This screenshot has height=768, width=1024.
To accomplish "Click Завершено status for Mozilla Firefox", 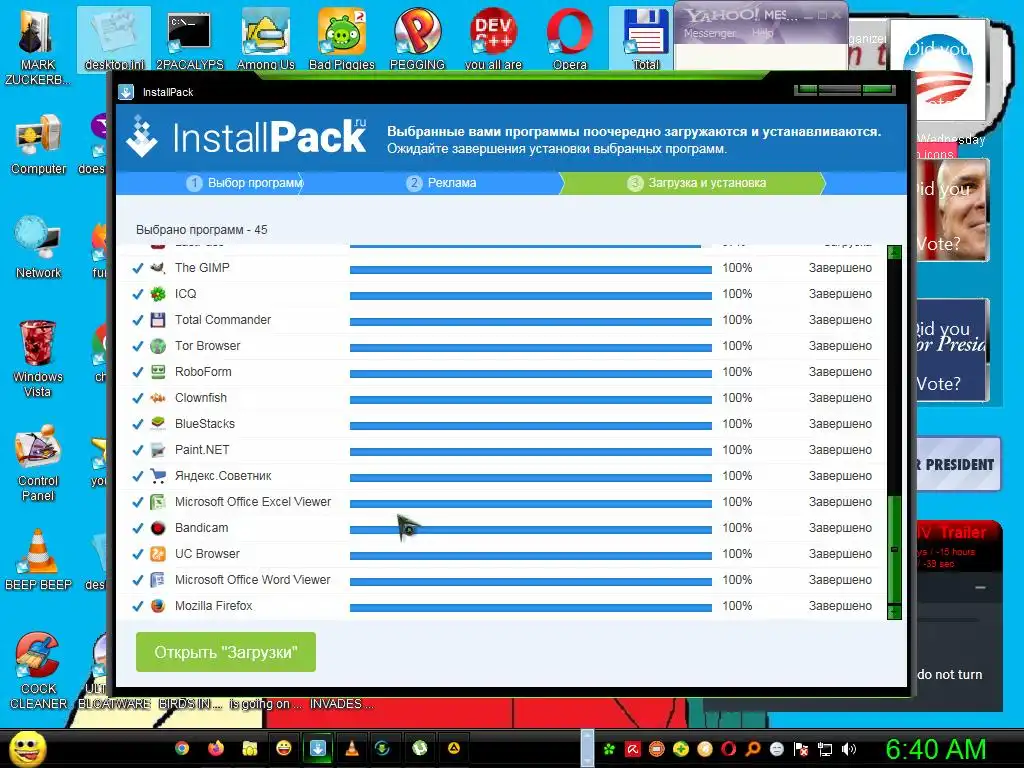I will pyautogui.click(x=840, y=606).
